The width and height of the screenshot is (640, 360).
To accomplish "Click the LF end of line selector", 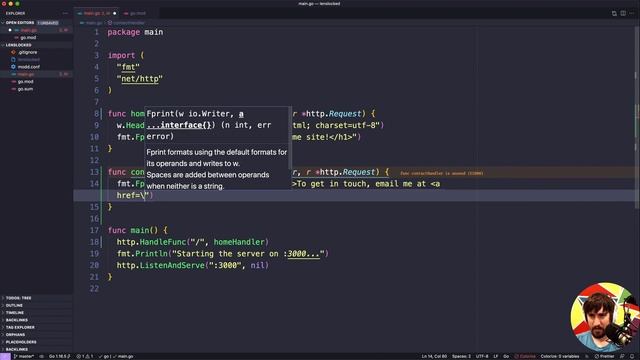I will coord(496,356).
